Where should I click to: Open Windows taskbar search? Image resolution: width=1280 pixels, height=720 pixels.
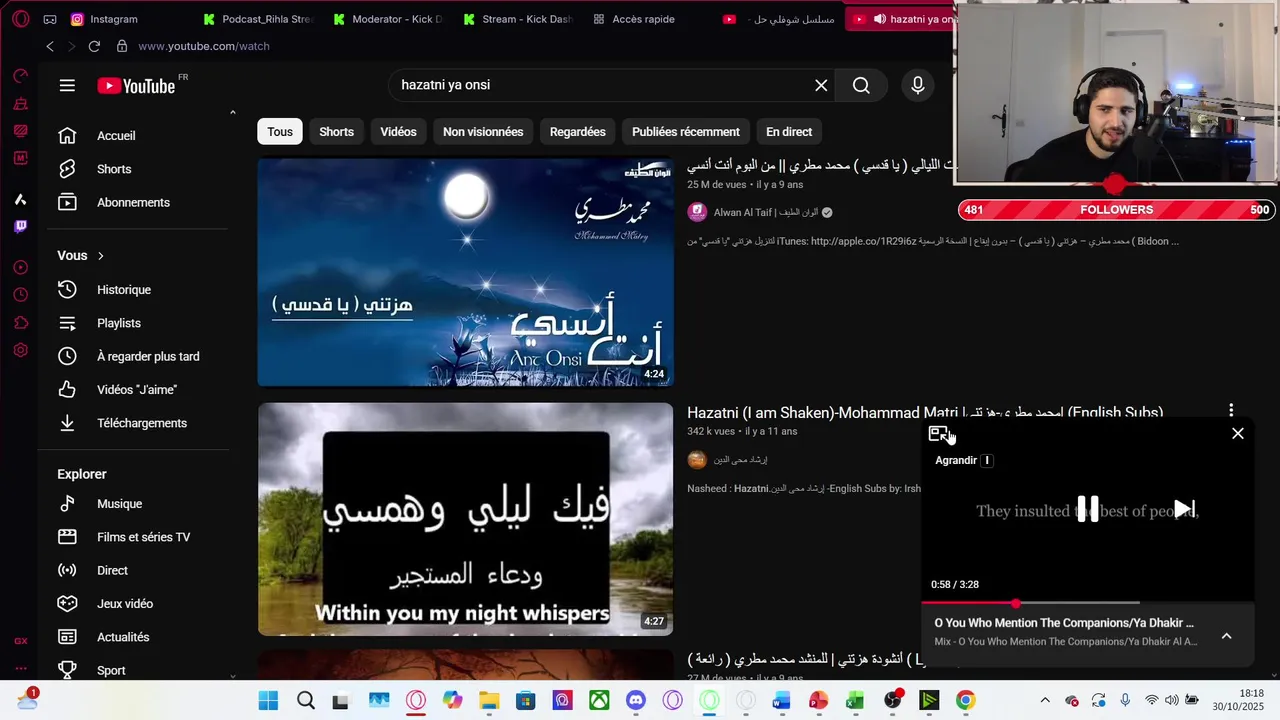pyautogui.click(x=306, y=701)
